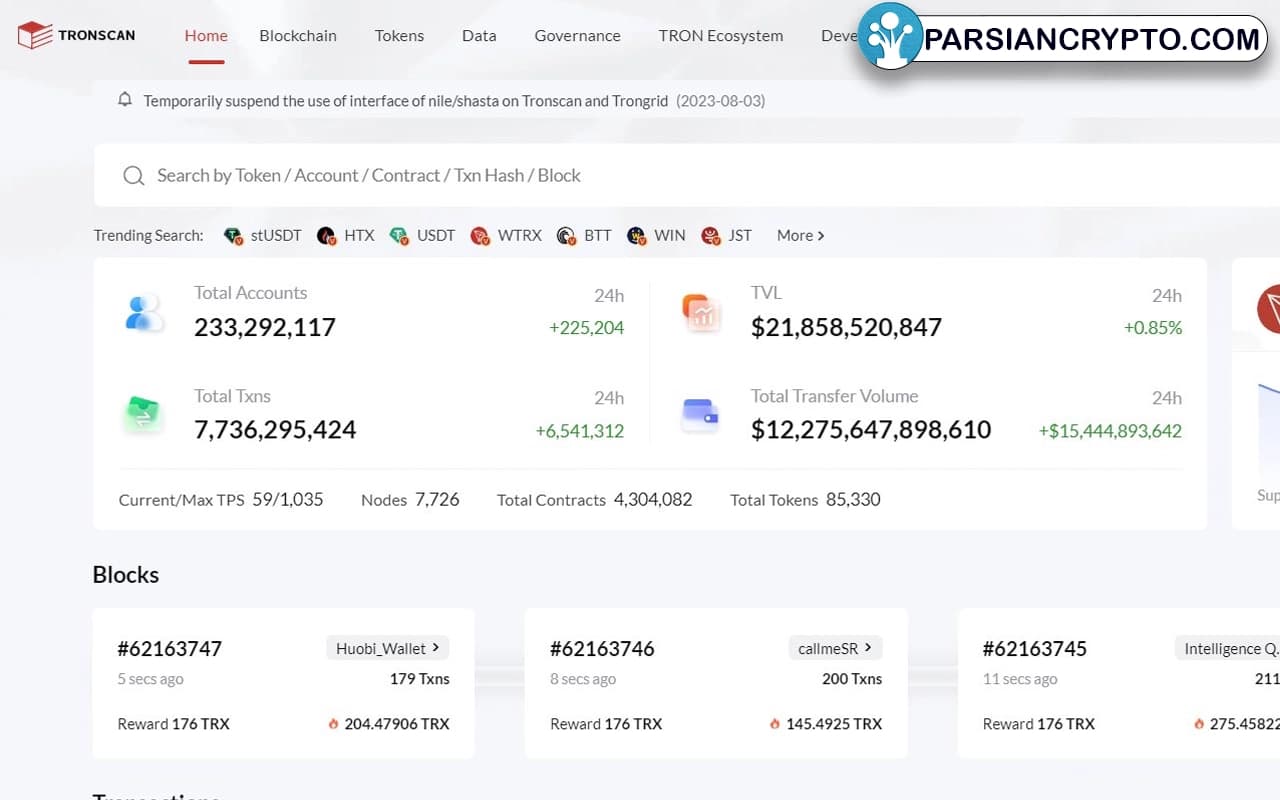Screen dimensions: 1280x800
Task: Expand More trending searches
Action: click(800, 236)
